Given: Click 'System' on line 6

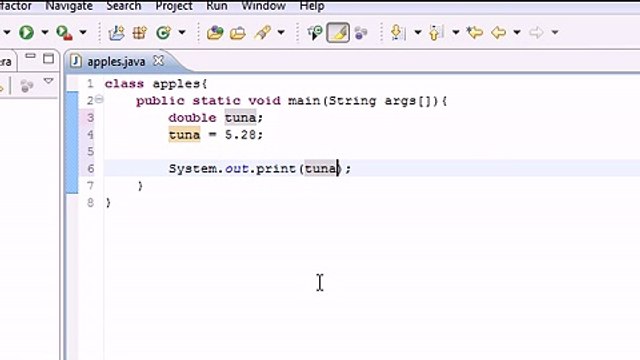Looking at the screenshot, I should [192, 169].
